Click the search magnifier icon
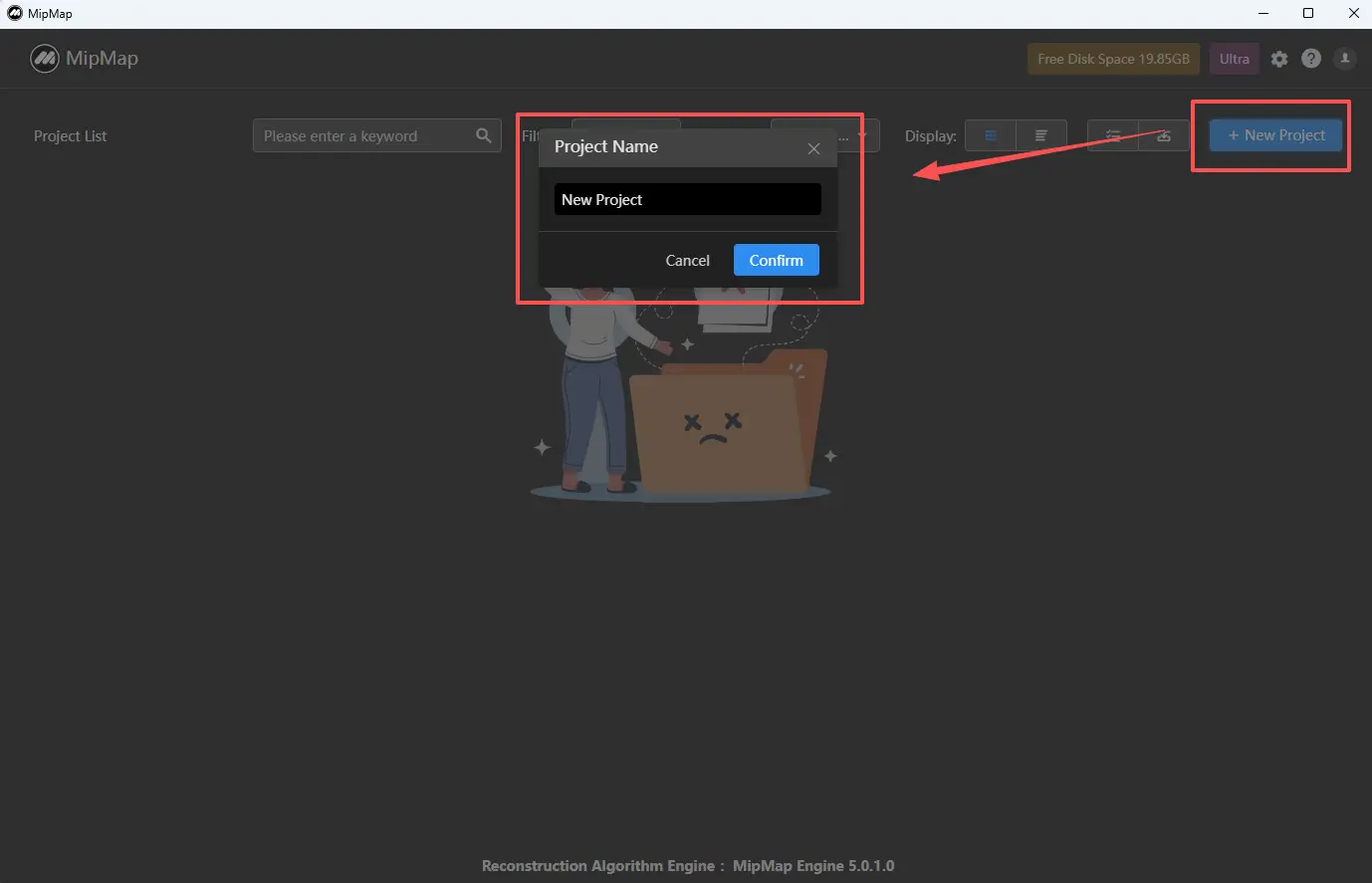Screen dimensions: 1372x883 point(484,135)
